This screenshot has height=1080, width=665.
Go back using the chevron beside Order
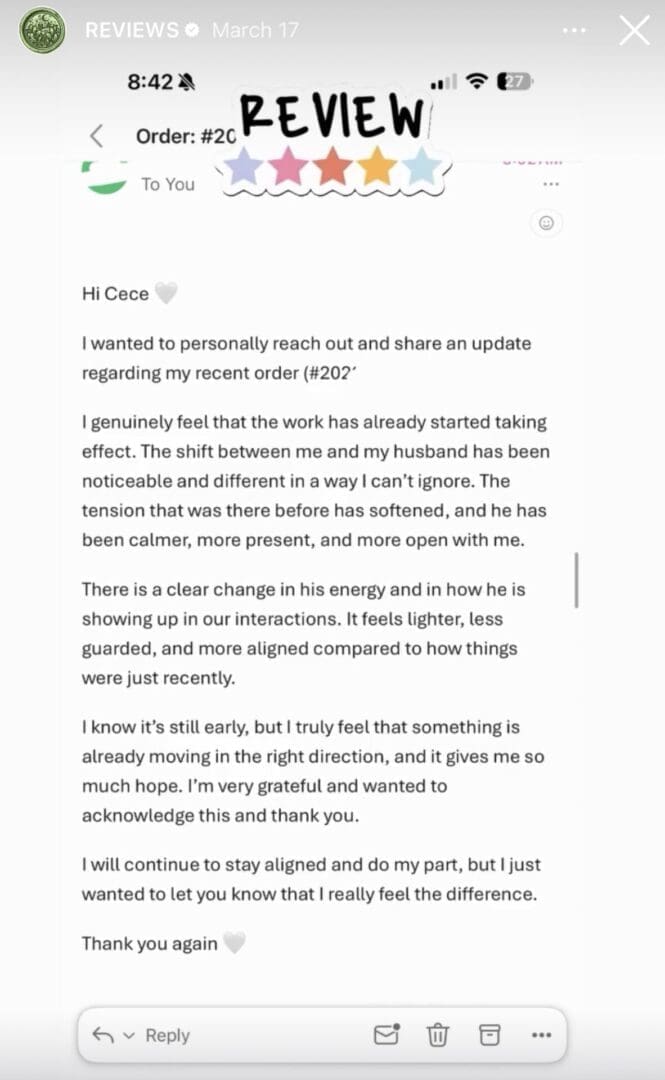[x=97, y=136]
